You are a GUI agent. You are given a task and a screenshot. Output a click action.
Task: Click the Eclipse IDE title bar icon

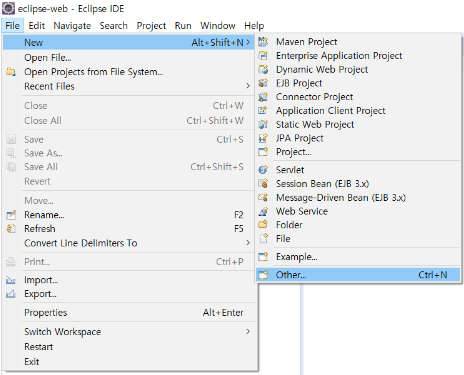tap(8, 8)
